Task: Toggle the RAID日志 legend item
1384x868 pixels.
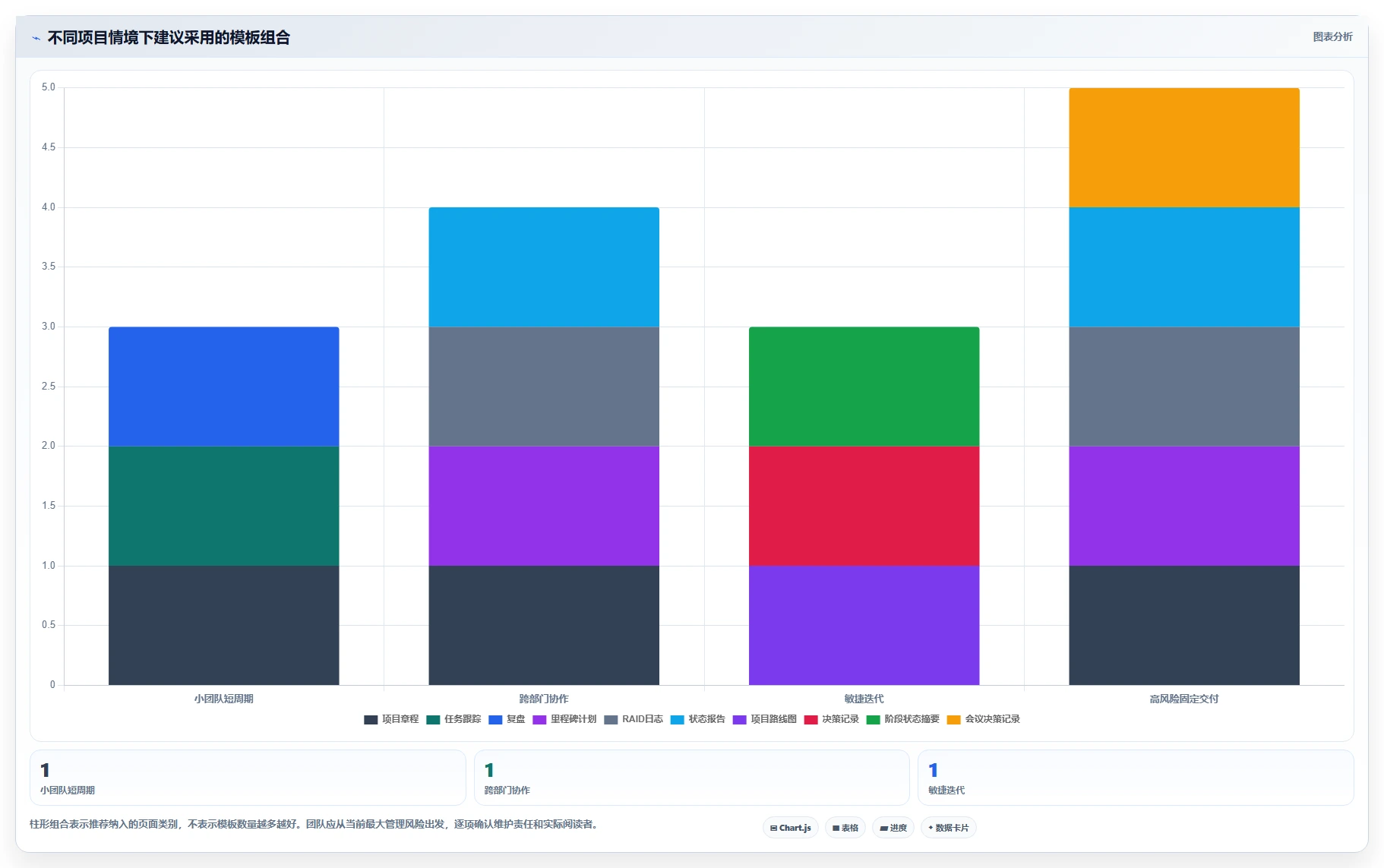Action: click(634, 719)
